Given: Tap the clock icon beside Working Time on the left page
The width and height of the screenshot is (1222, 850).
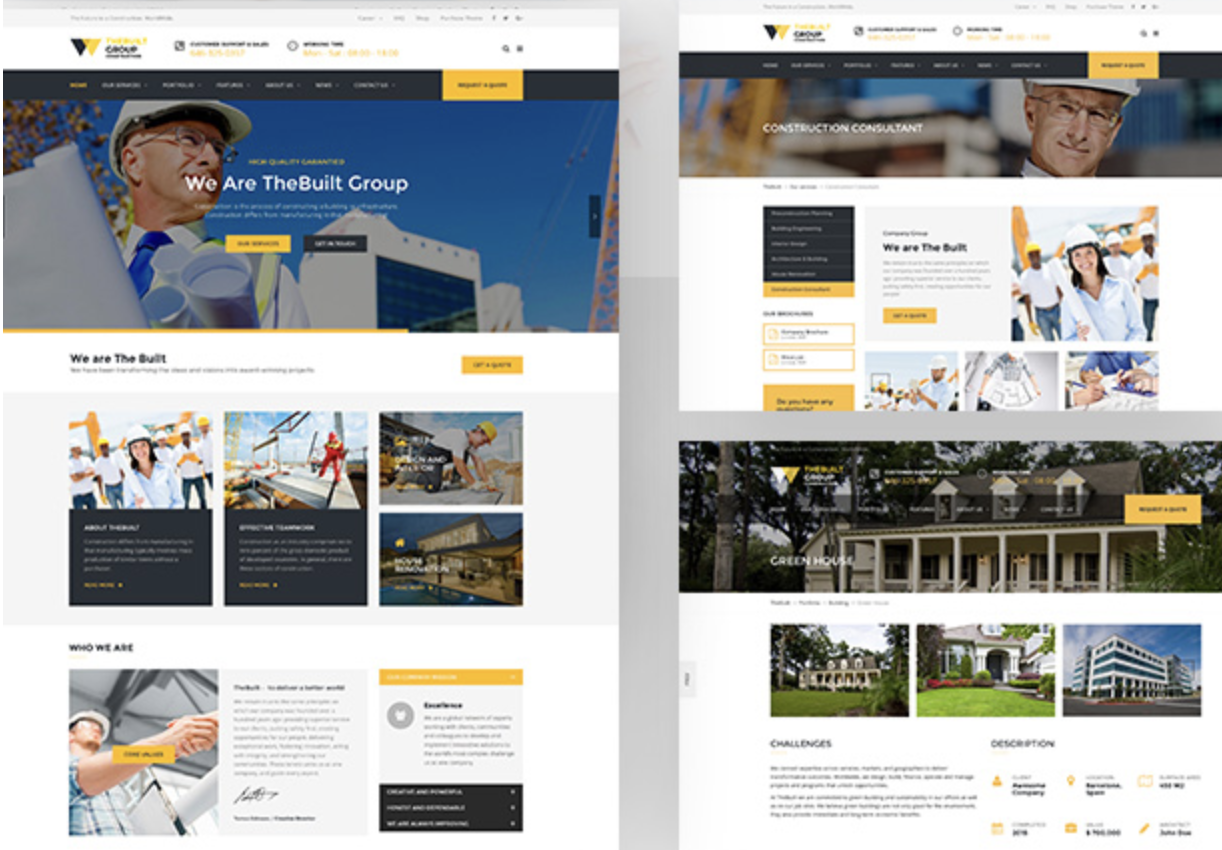Looking at the screenshot, I should click(293, 45).
